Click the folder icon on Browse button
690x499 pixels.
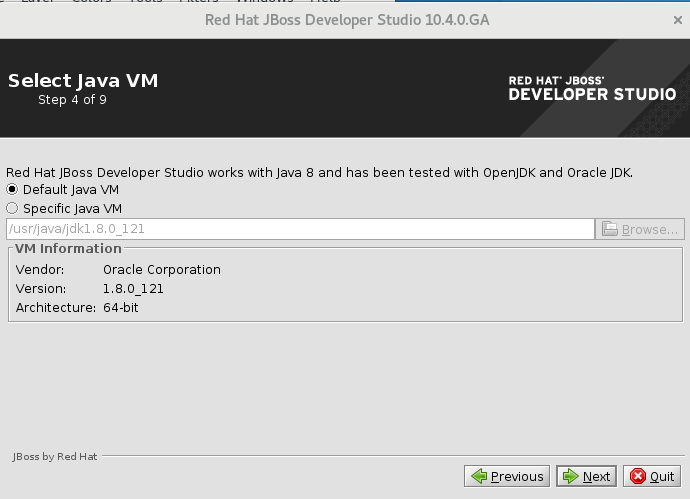[x=609, y=229]
